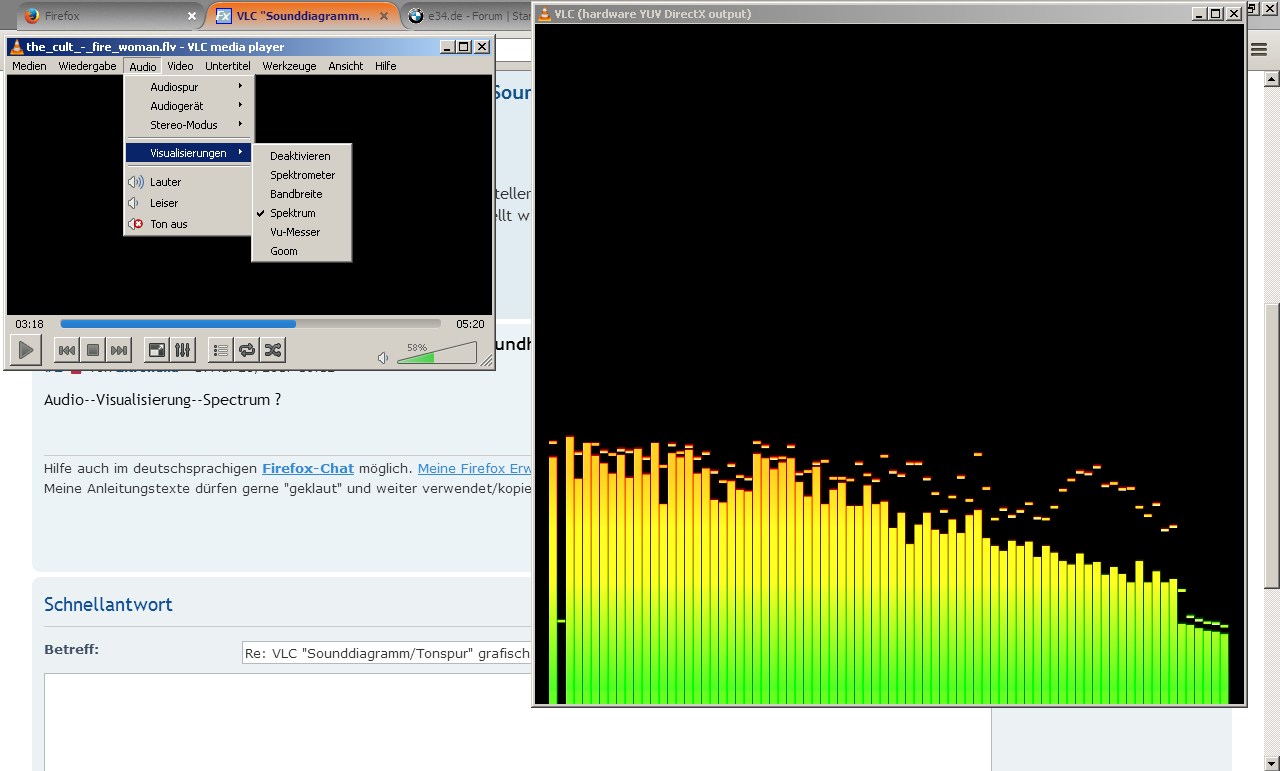Select the checked Spektrum visualization

[x=292, y=213]
